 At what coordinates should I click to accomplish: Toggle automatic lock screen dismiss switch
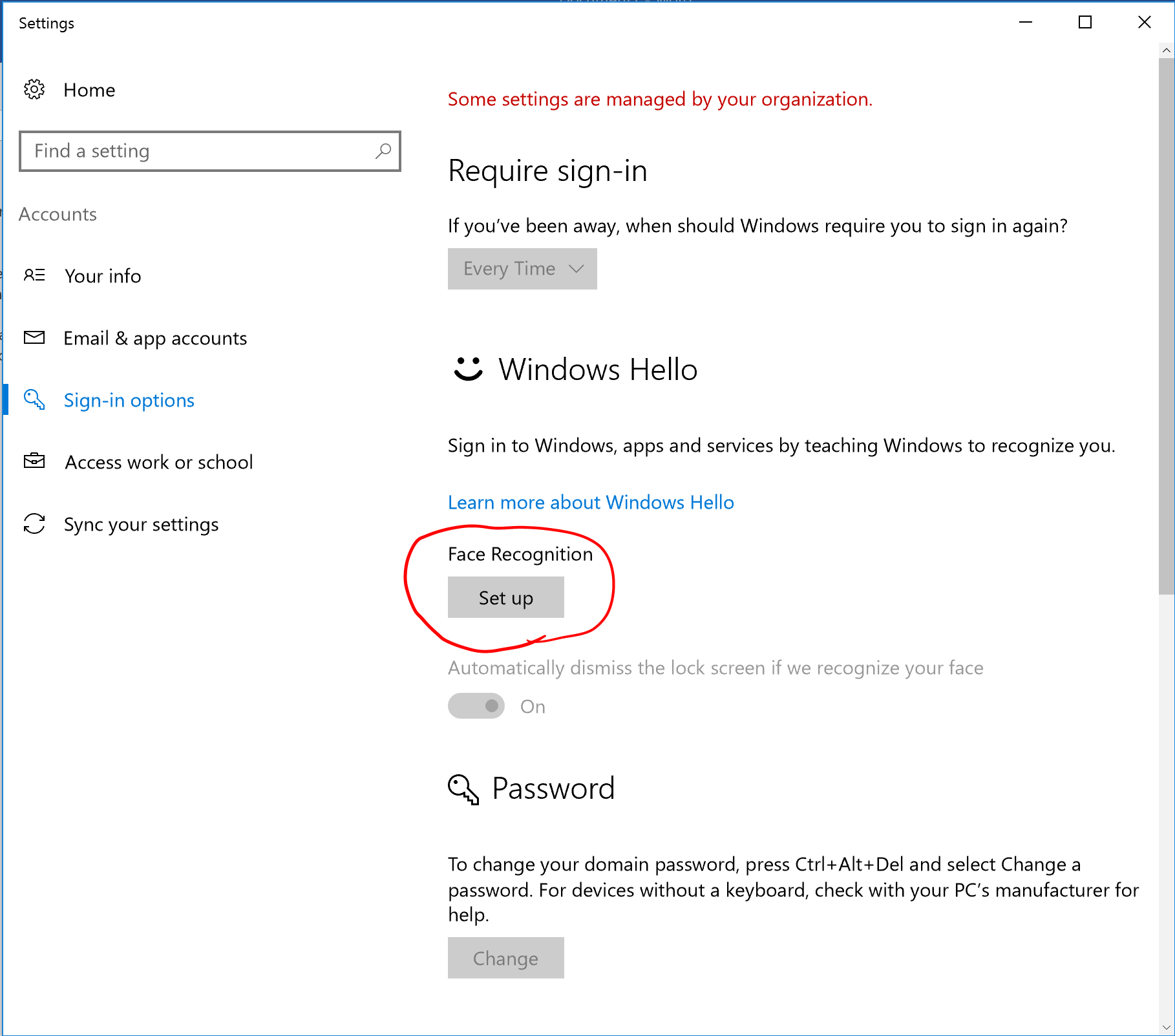476,706
